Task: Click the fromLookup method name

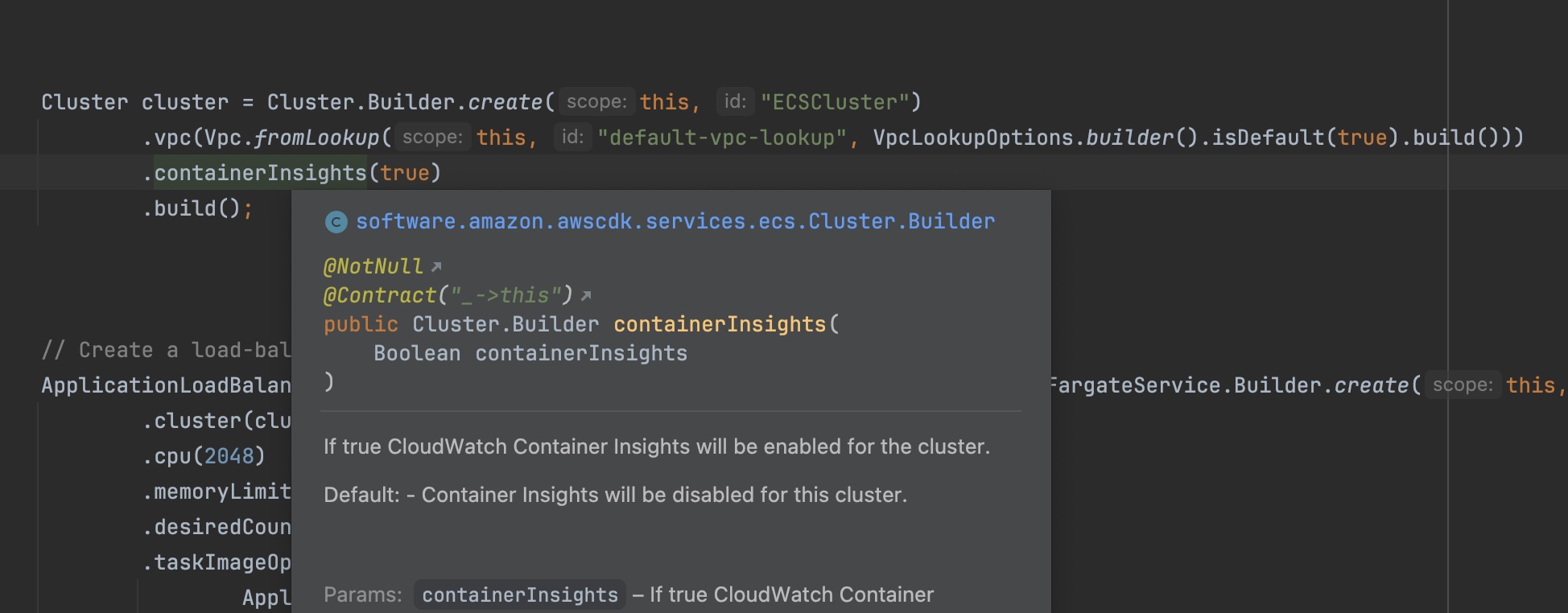Action: (316, 138)
